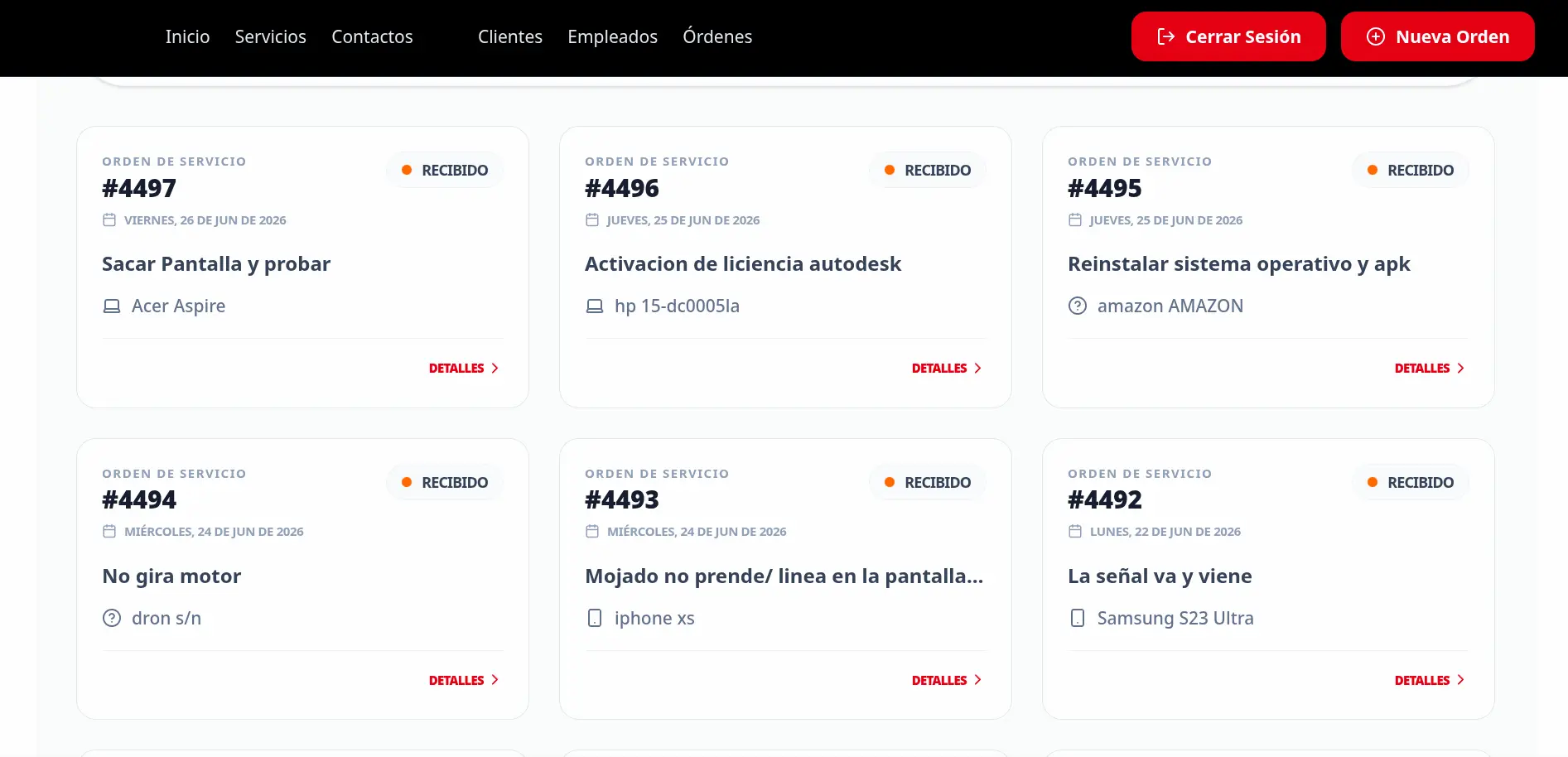Click the title La señal va y viene
Image resolution: width=1568 pixels, height=757 pixels.
coord(1160,576)
